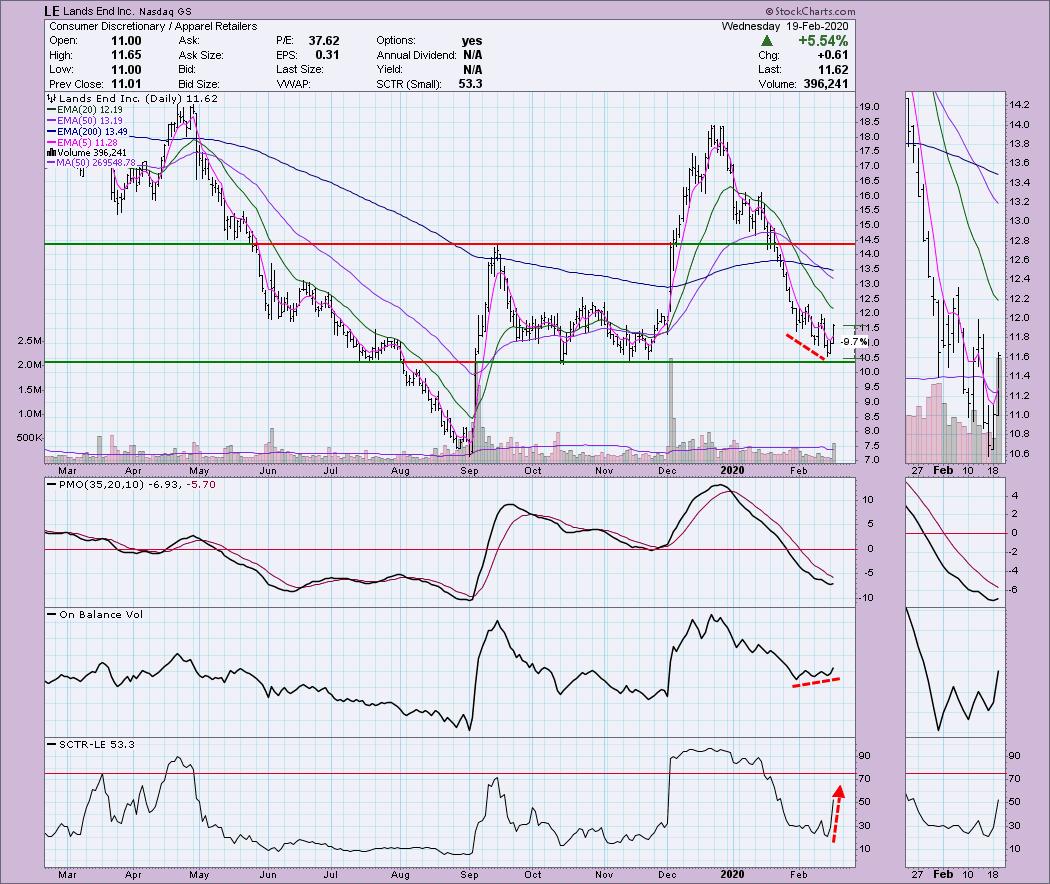The image size is (1050, 884).
Task: Click the SCTR-LE 53.3 panel label
Action: (91, 744)
